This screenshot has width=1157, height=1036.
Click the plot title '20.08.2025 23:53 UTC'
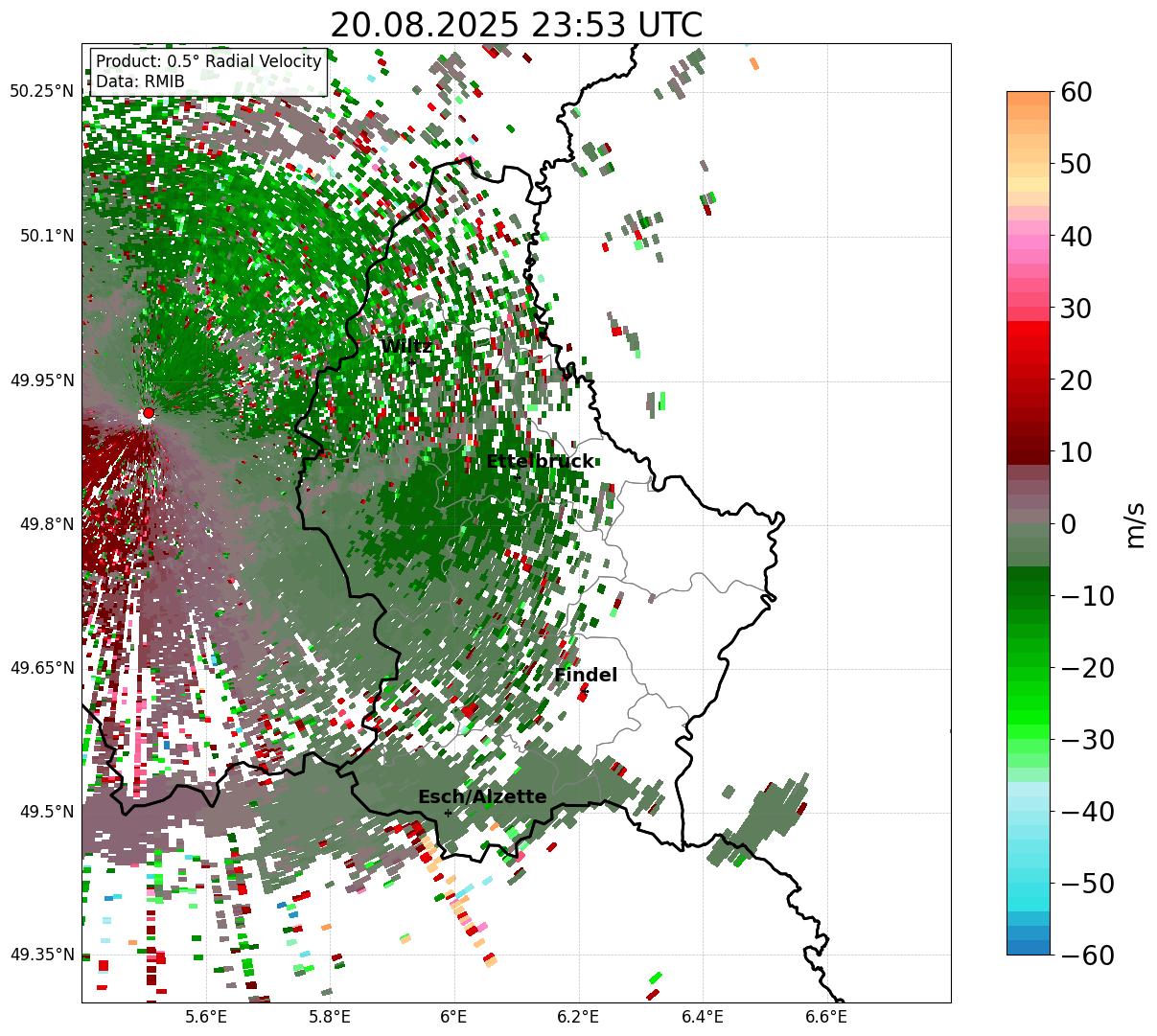pyautogui.click(x=516, y=25)
